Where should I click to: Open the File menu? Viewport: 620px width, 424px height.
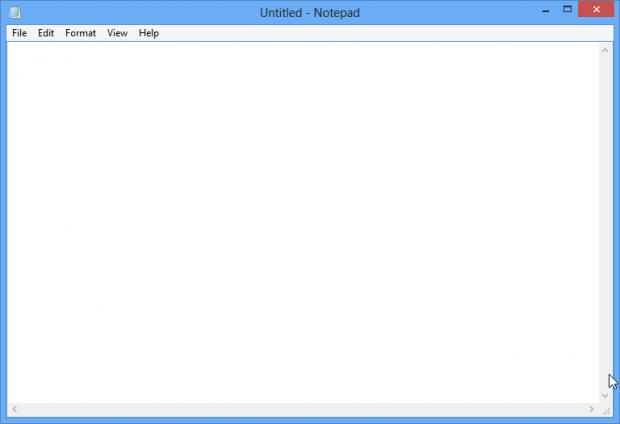coord(19,33)
